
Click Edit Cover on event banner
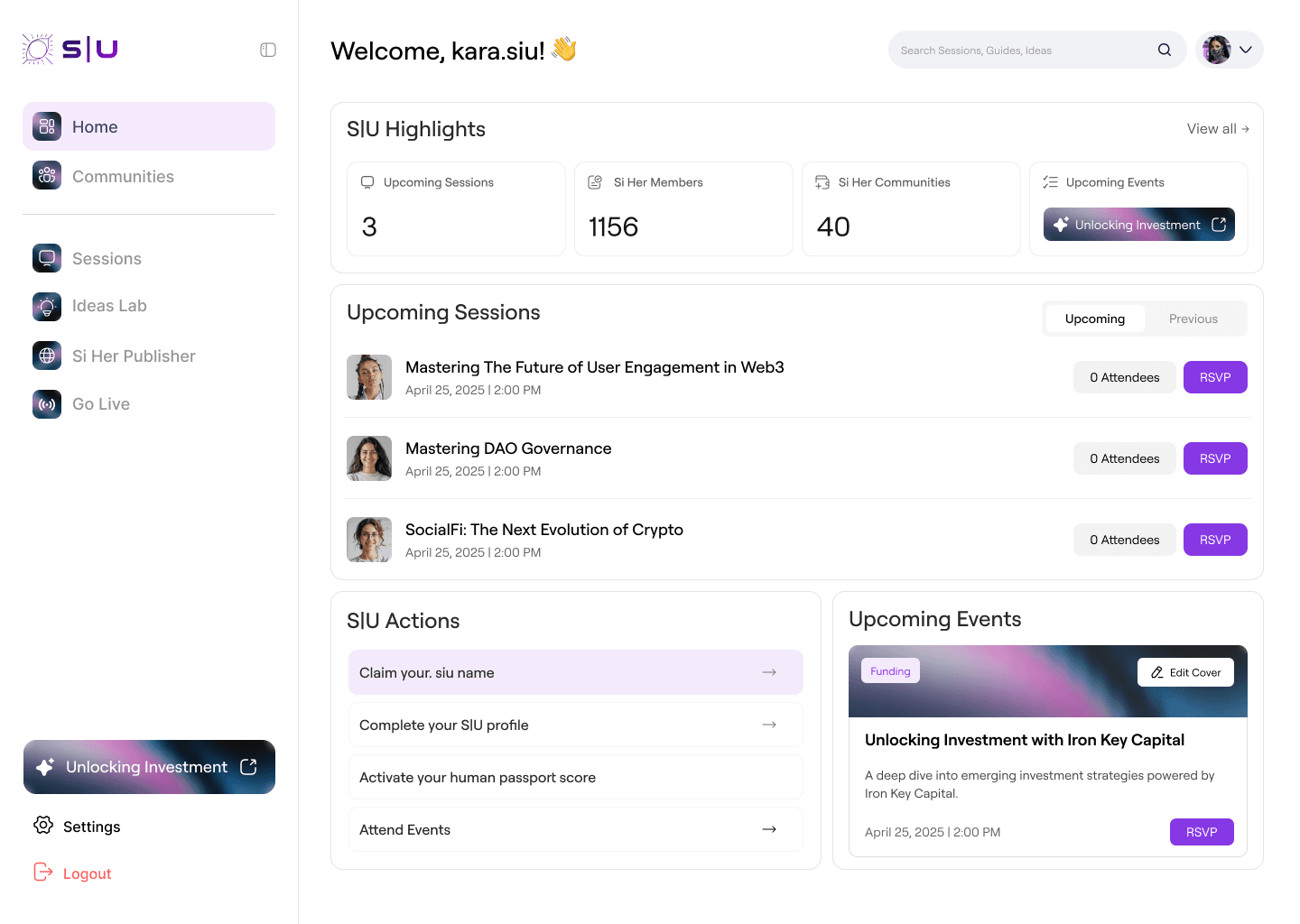(1185, 672)
